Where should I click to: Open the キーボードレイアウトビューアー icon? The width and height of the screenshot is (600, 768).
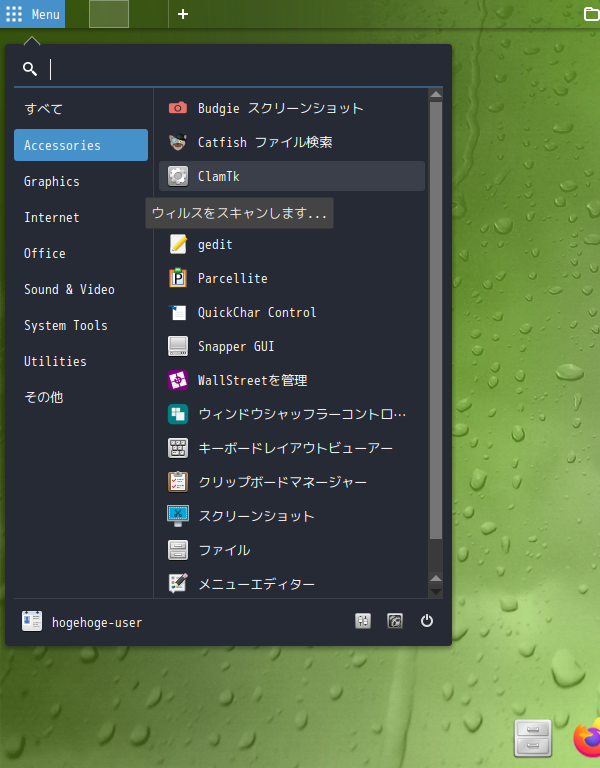[x=178, y=448]
